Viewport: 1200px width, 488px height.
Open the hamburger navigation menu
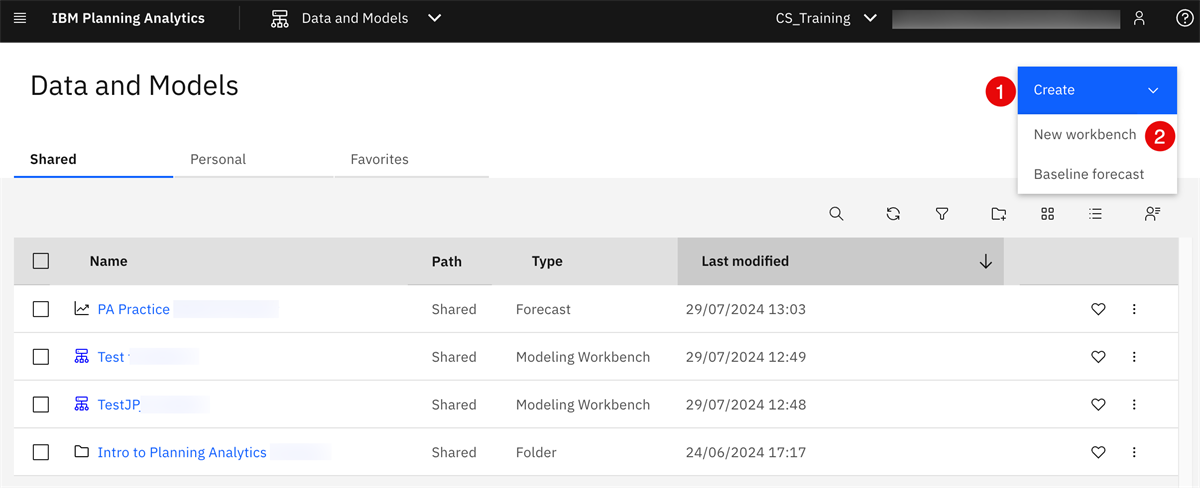pyautogui.click(x=20, y=18)
